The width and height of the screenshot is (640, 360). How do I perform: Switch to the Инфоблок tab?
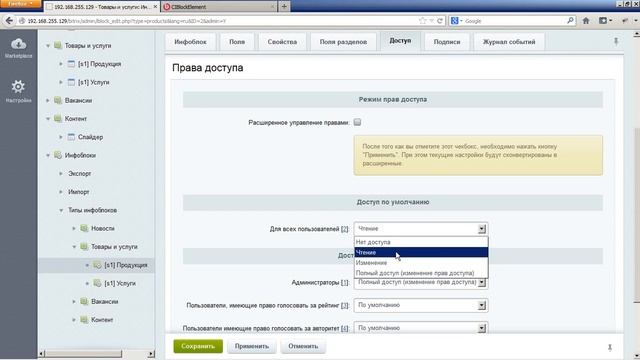tap(190, 42)
